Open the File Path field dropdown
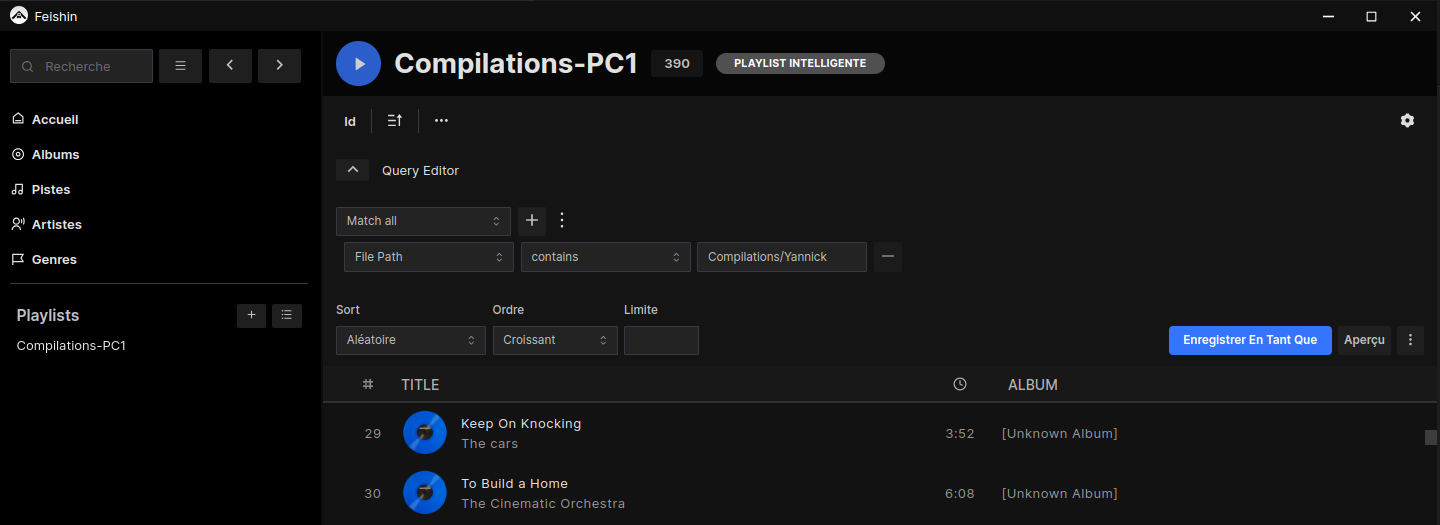Viewport: 1440px width, 525px height. (x=428, y=257)
